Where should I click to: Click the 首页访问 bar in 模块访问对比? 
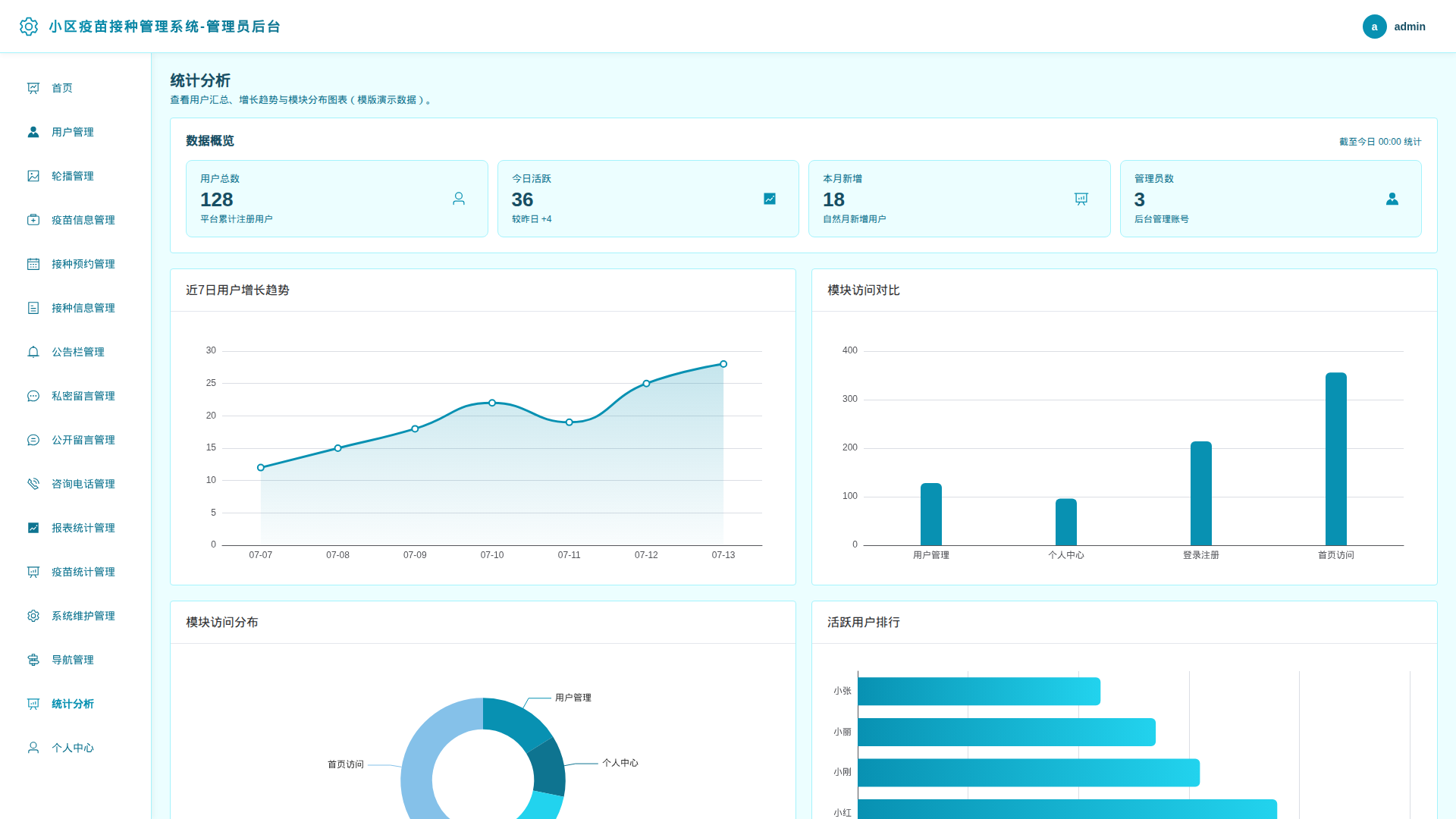[x=1336, y=459]
